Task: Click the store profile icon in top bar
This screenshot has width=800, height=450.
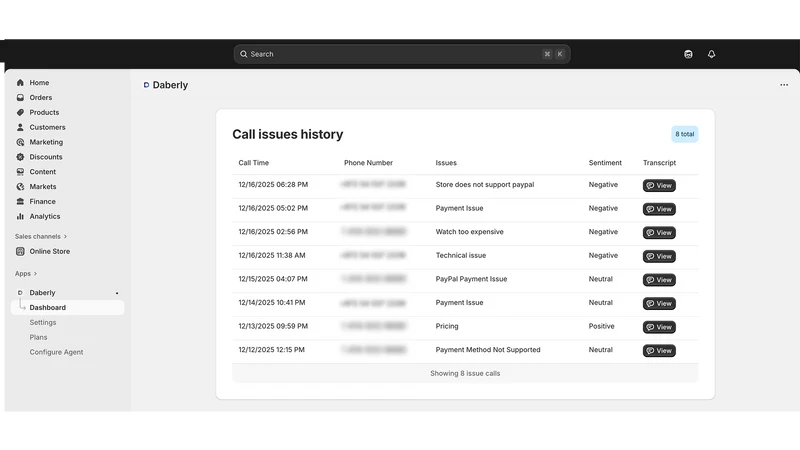Action: [688, 54]
